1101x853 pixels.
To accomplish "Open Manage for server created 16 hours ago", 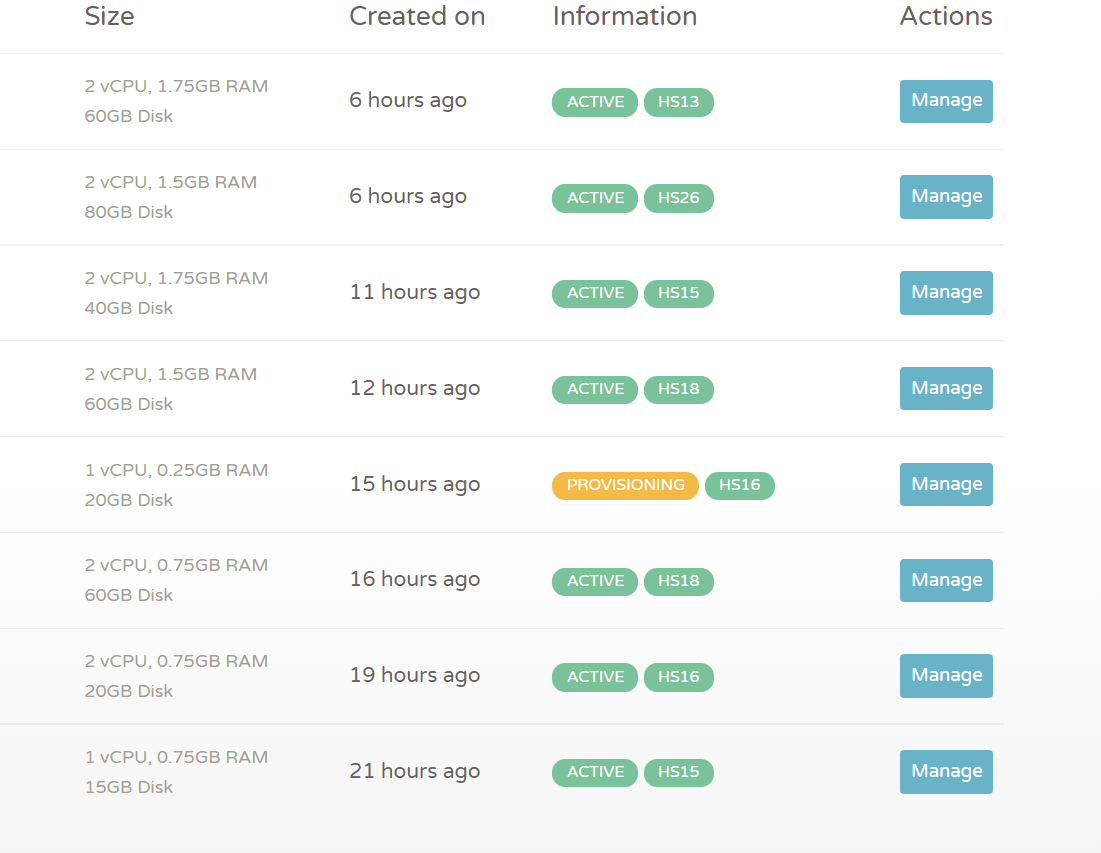I will click(945, 580).
